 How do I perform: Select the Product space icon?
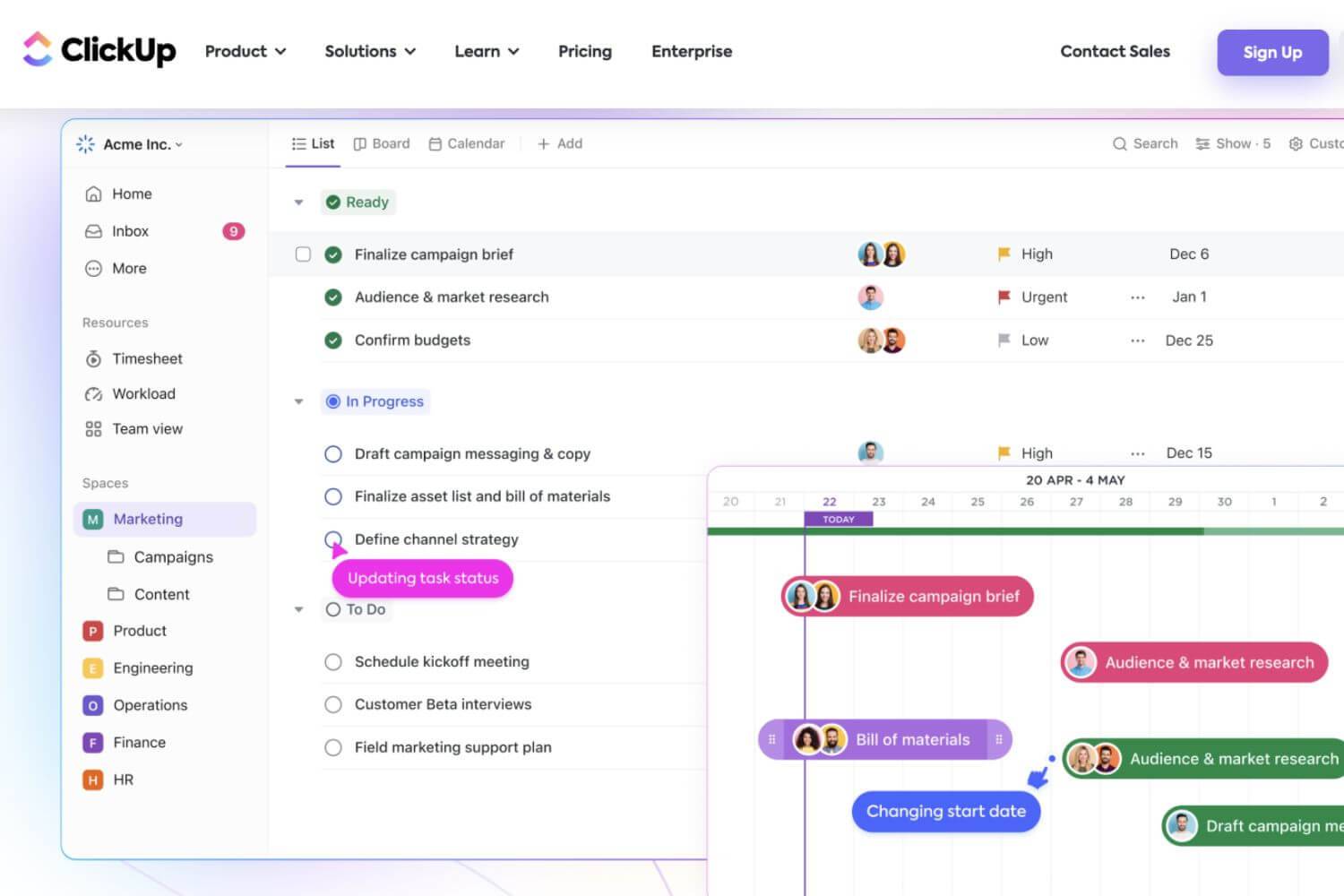pos(92,631)
